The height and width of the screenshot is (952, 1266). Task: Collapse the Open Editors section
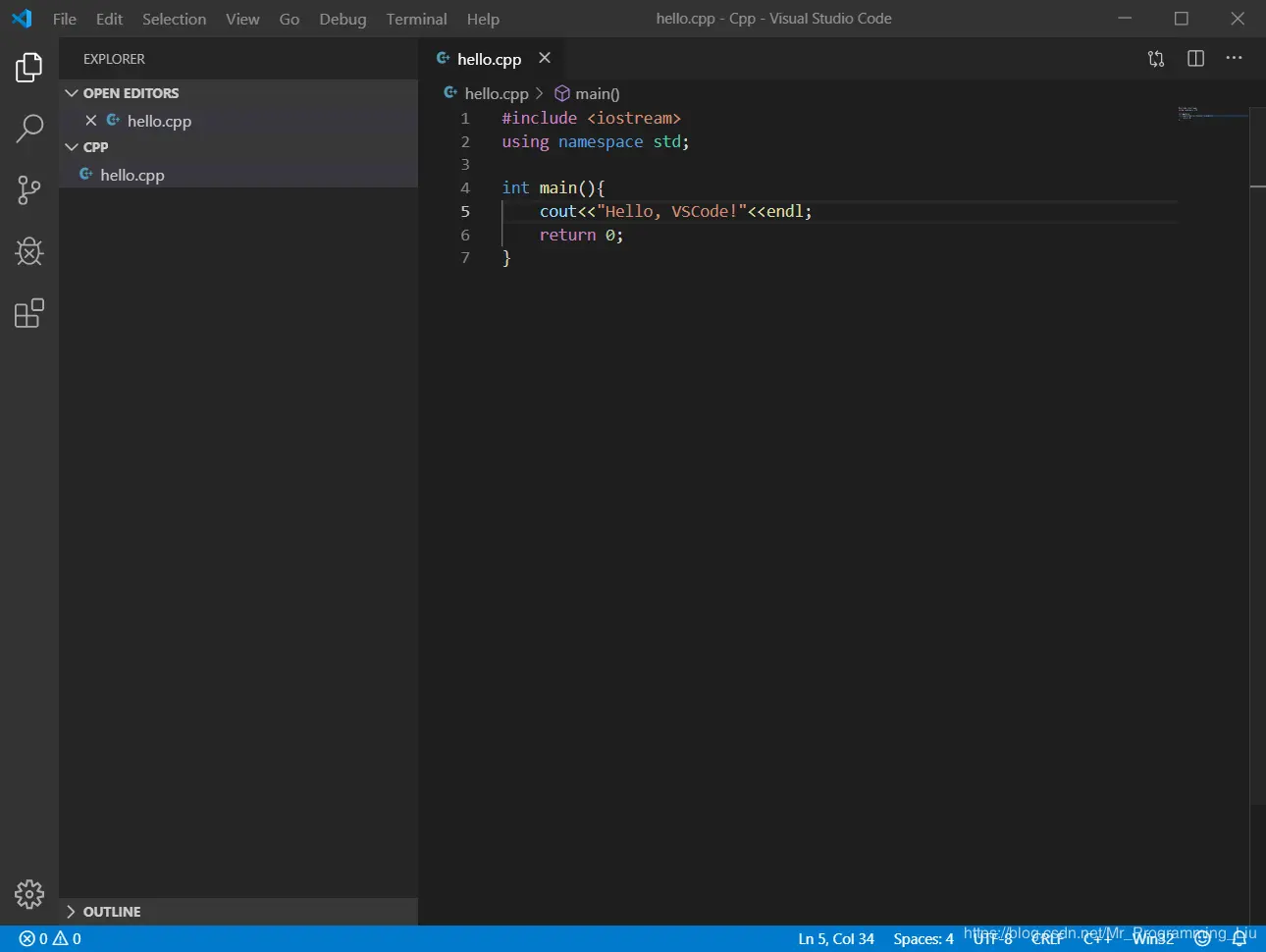tap(238, 93)
